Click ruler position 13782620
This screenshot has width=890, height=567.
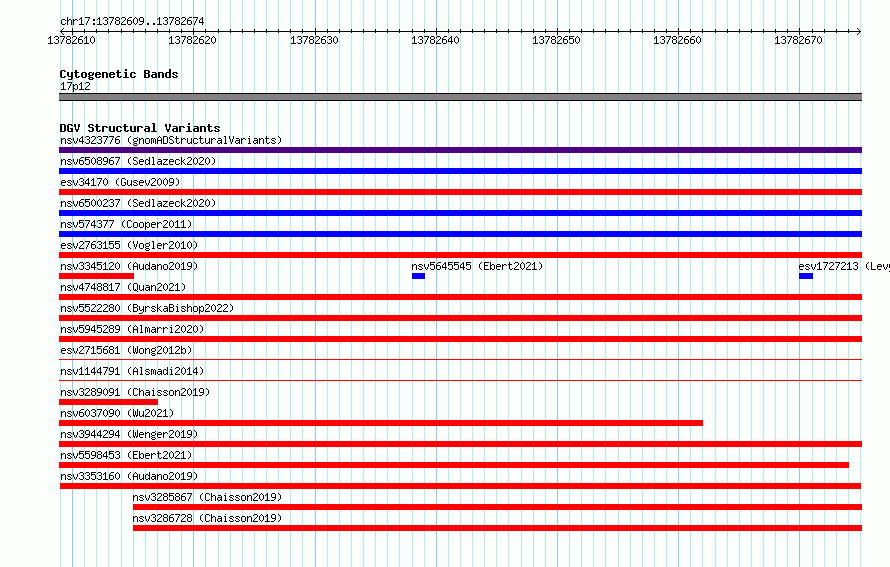192,40
